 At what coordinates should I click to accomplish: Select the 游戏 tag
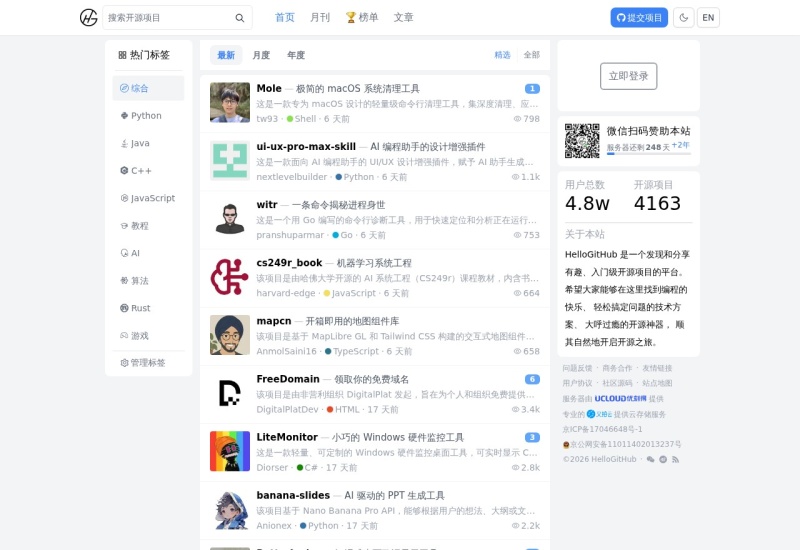148,336
